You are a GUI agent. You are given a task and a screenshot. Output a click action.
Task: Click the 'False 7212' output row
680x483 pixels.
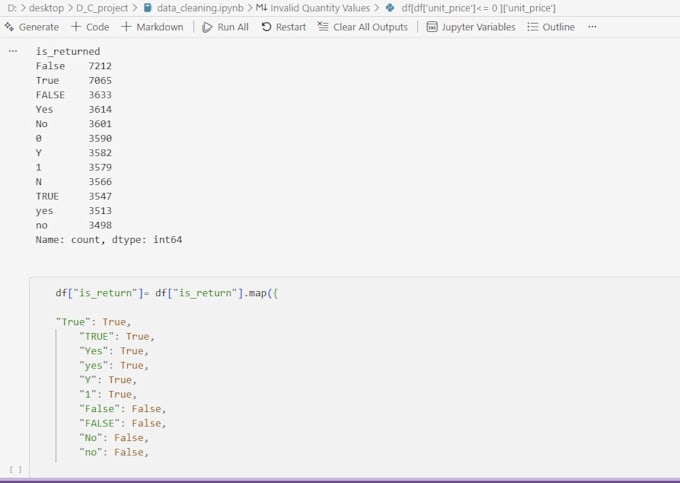pyautogui.click(x=74, y=66)
